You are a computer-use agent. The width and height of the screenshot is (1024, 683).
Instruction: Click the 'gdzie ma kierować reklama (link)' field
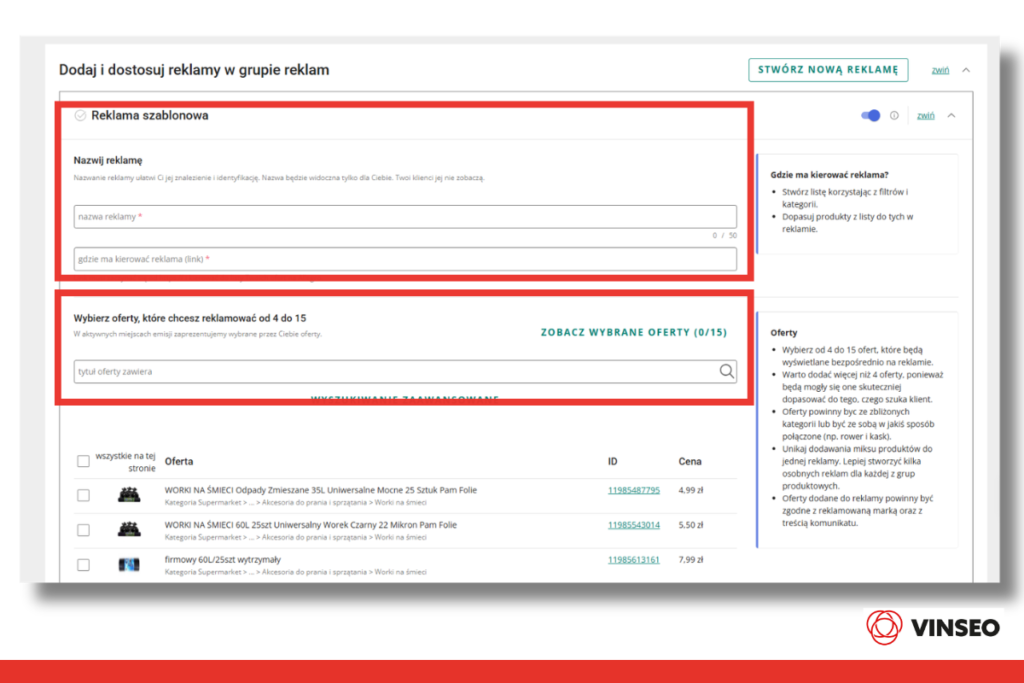(405, 259)
